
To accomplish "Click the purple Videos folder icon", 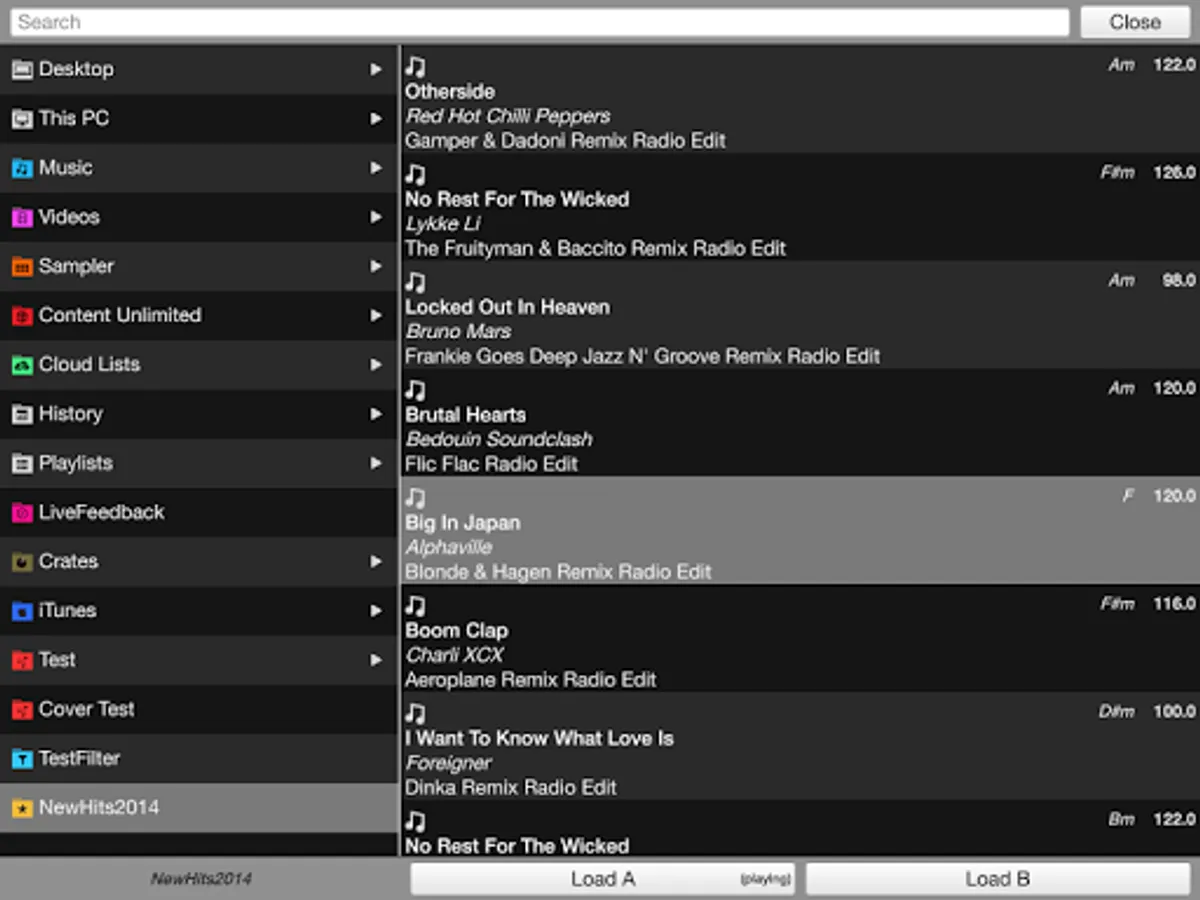I will (x=22, y=217).
